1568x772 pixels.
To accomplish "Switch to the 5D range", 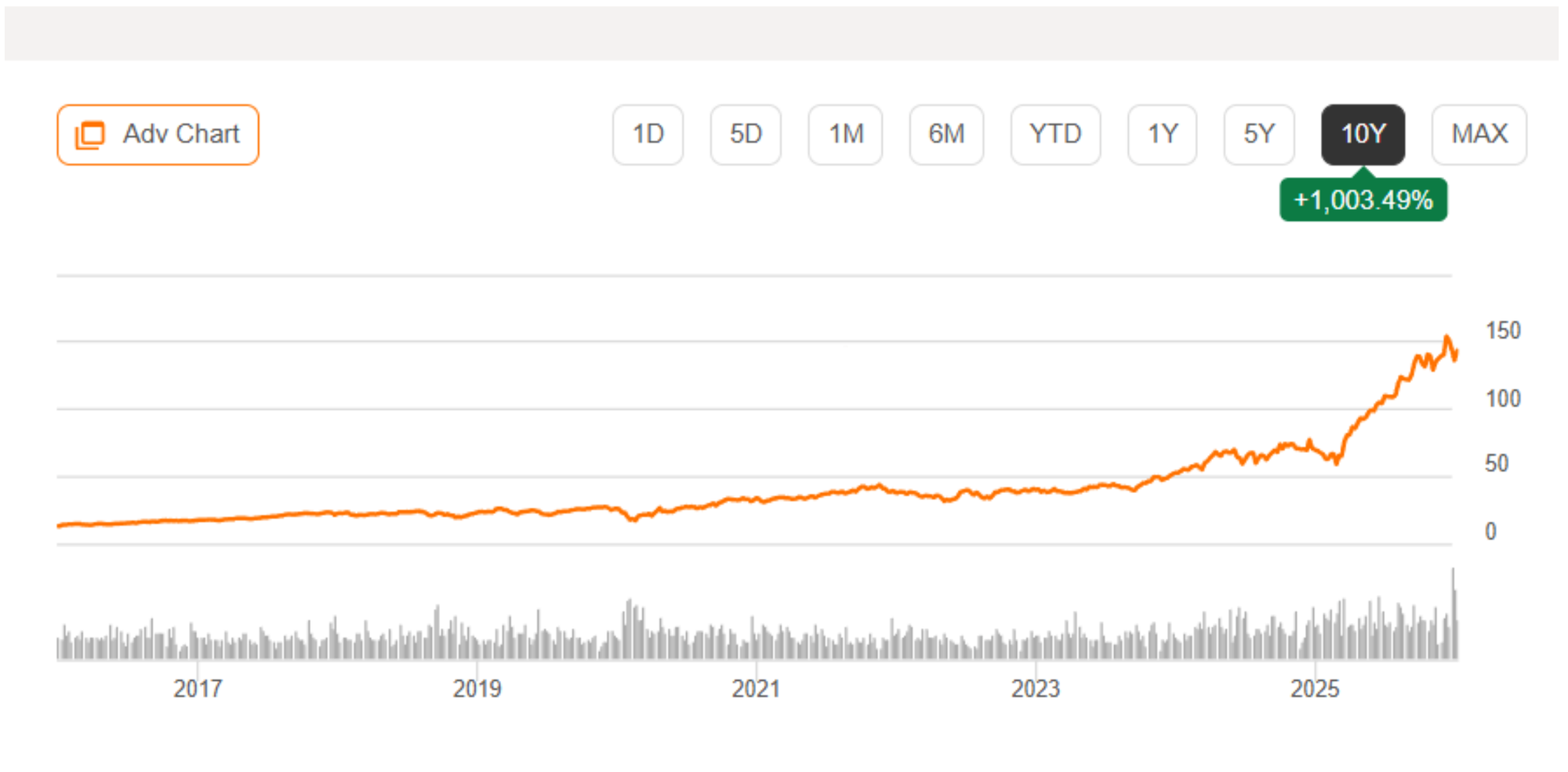I will click(745, 134).
